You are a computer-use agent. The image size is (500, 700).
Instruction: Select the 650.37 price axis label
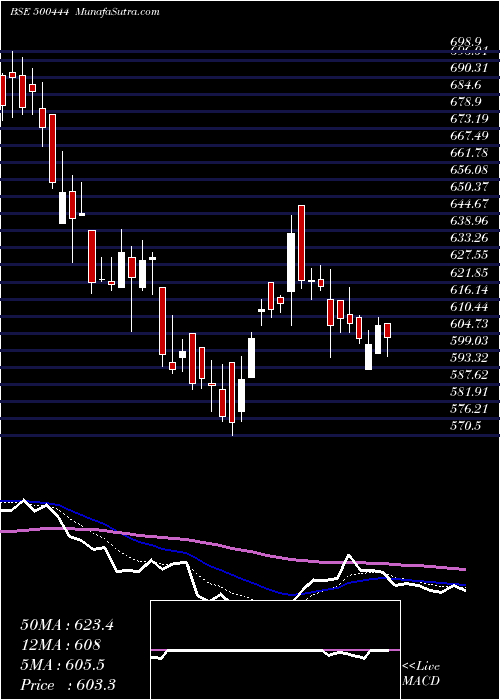[467, 187]
